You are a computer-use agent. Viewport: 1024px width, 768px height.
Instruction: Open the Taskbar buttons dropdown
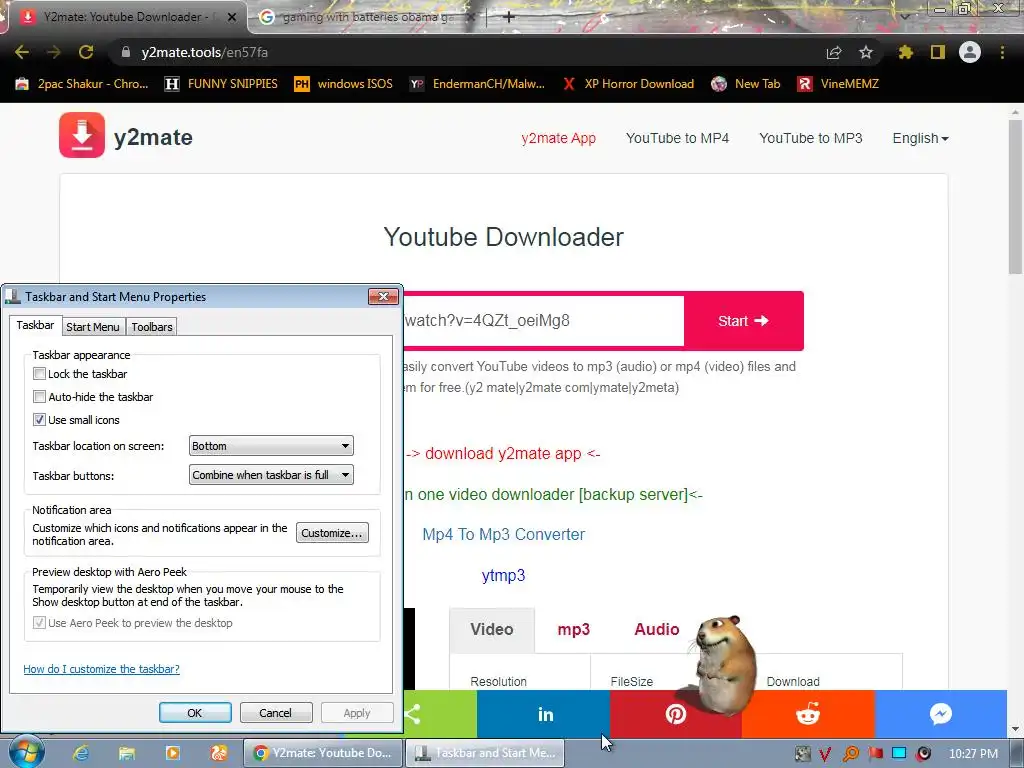coord(271,475)
